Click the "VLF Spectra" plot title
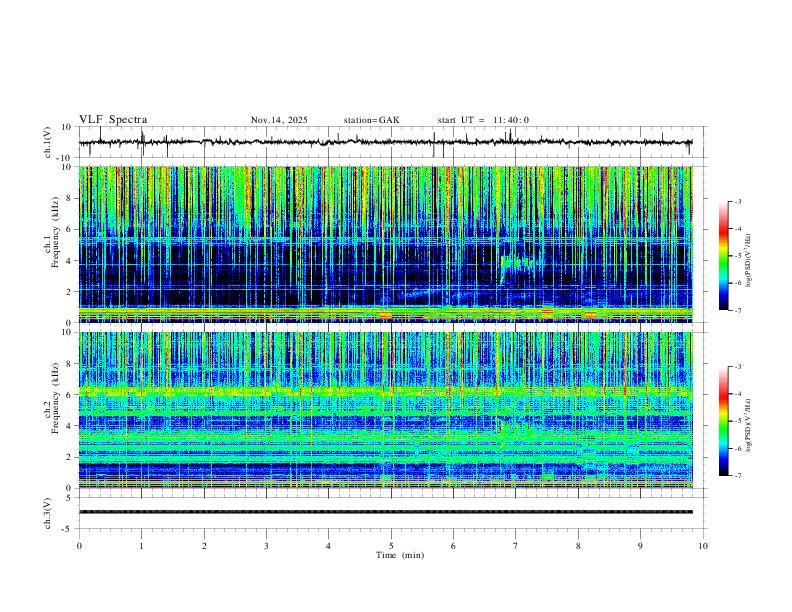Screen dimensions: 792x612 coord(113,120)
